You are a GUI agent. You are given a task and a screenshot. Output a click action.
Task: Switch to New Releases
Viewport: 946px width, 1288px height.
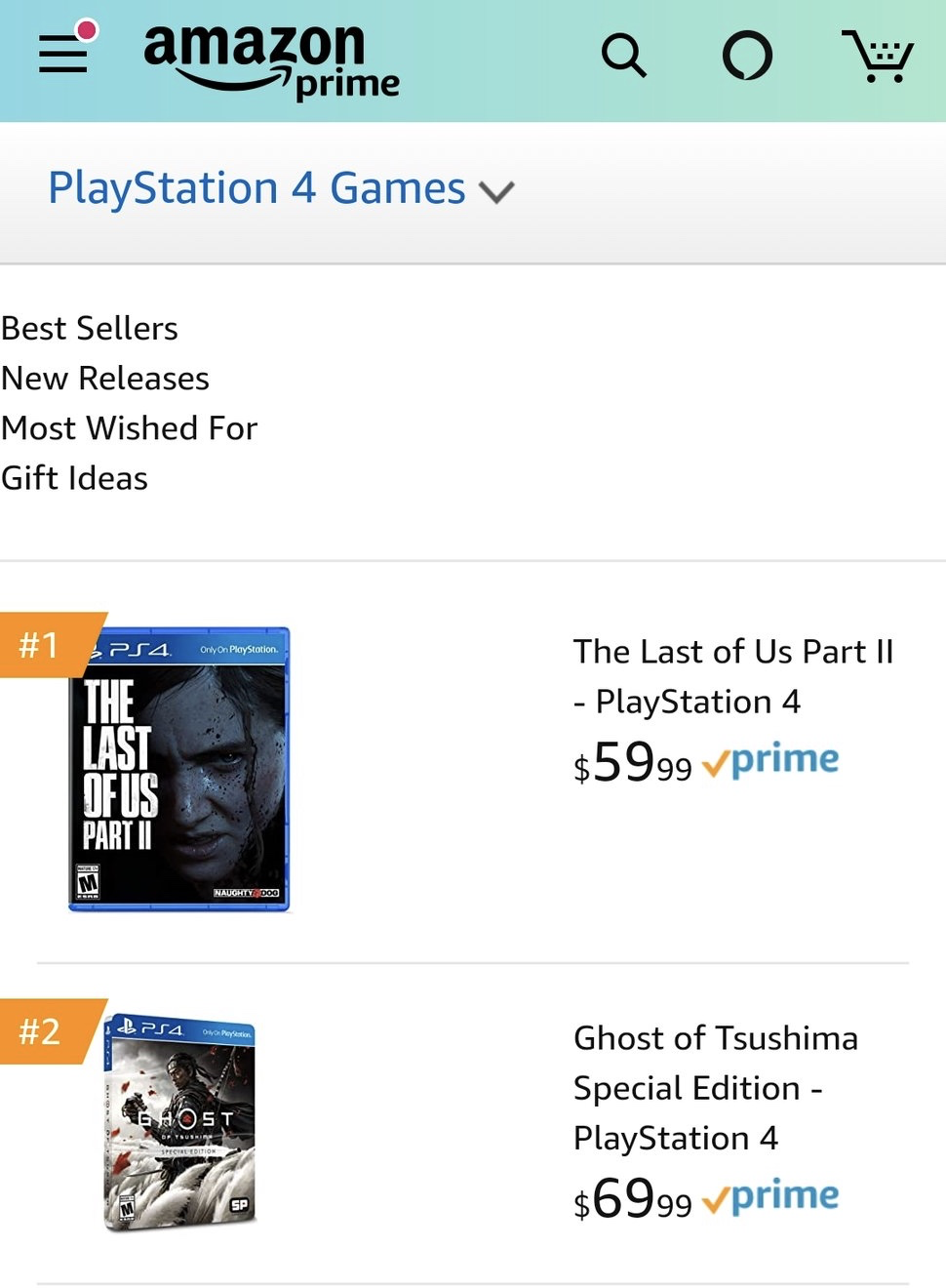[x=105, y=379]
